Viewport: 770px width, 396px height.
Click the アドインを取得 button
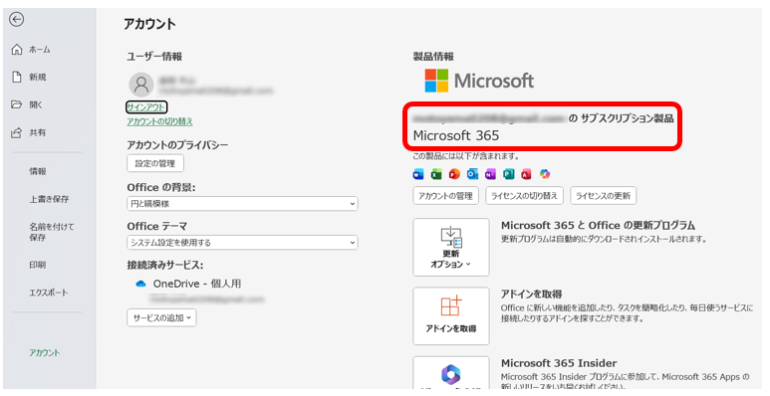451,316
